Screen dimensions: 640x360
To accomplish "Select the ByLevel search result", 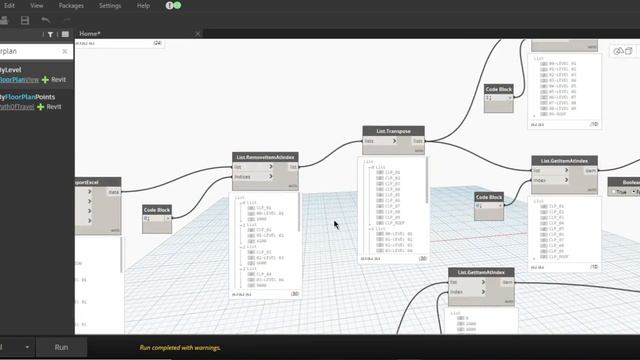I will click(11, 70).
